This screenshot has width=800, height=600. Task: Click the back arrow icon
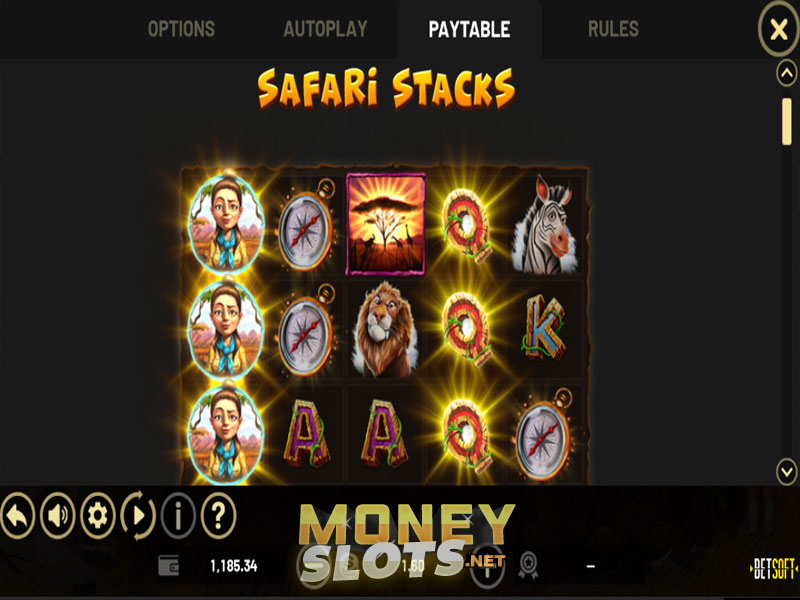point(18,516)
